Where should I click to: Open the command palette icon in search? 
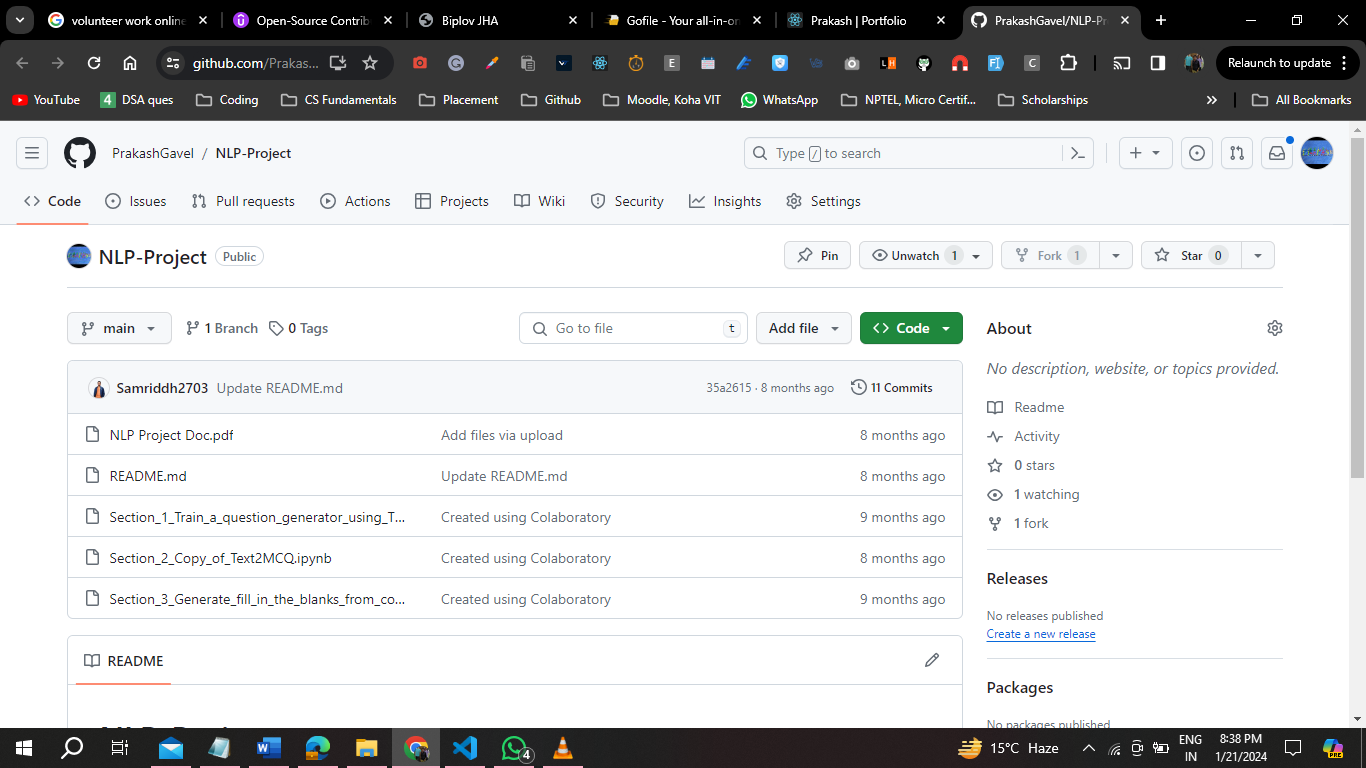tap(1077, 153)
